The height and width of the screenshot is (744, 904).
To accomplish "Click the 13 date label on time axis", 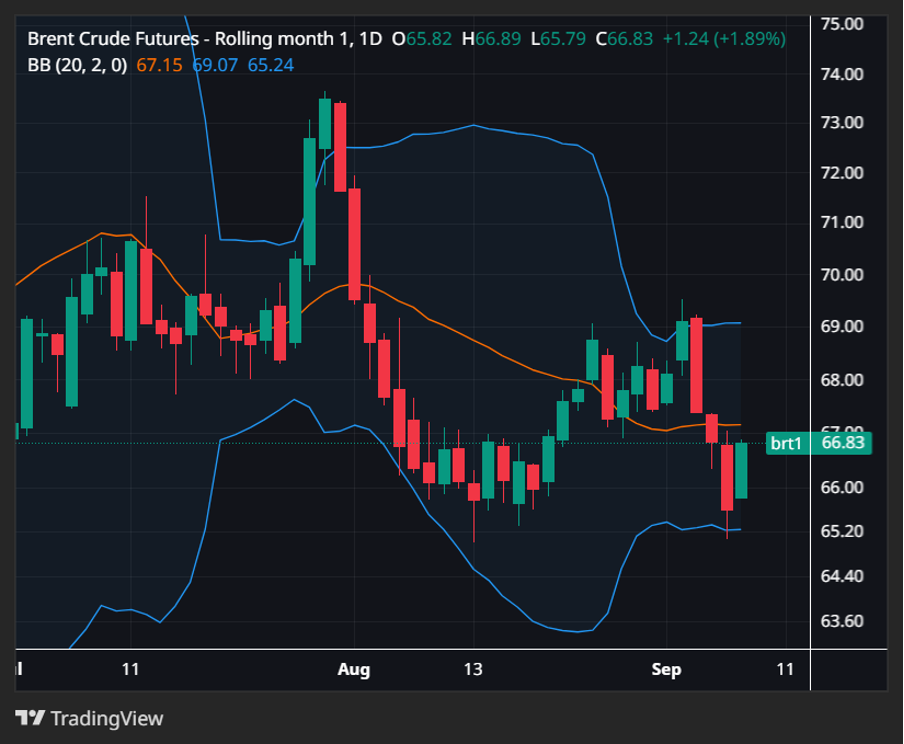I will pos(473,669).
